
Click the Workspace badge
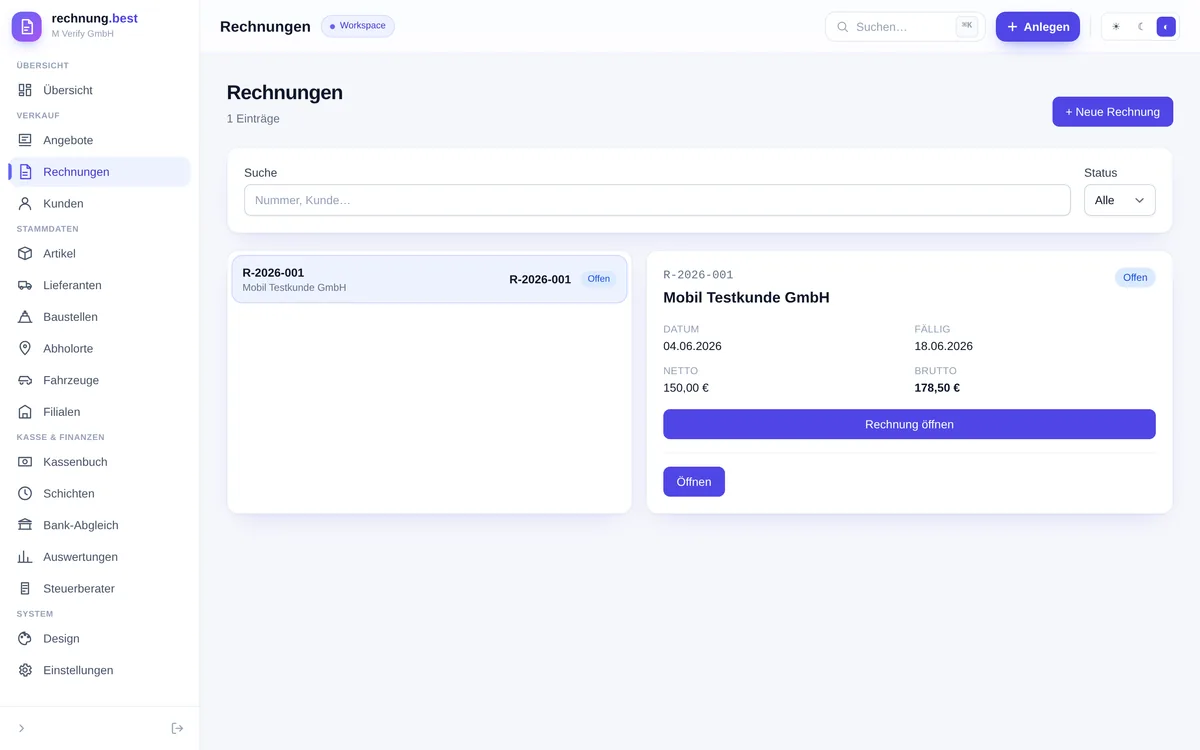pos(358,26)
